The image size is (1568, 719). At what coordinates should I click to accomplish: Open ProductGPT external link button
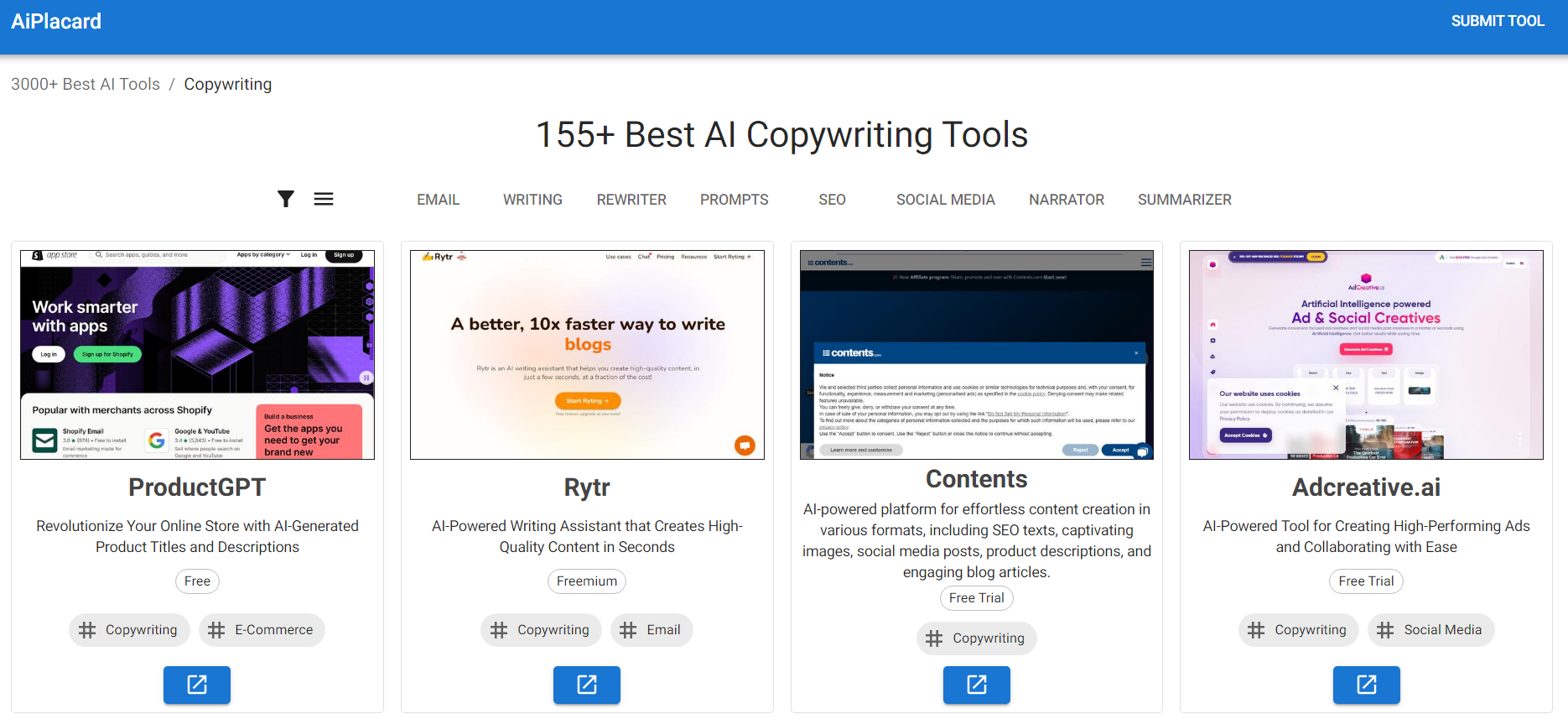197,685
